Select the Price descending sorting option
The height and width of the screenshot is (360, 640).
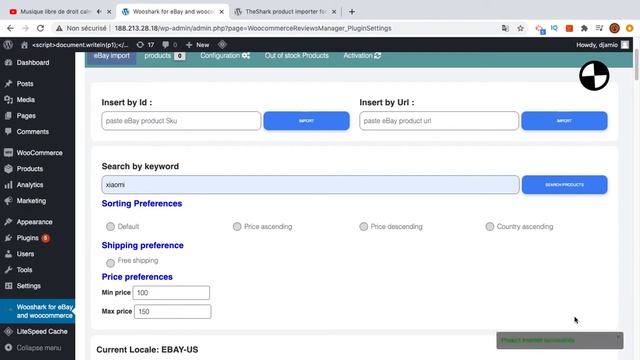point(363,227)
